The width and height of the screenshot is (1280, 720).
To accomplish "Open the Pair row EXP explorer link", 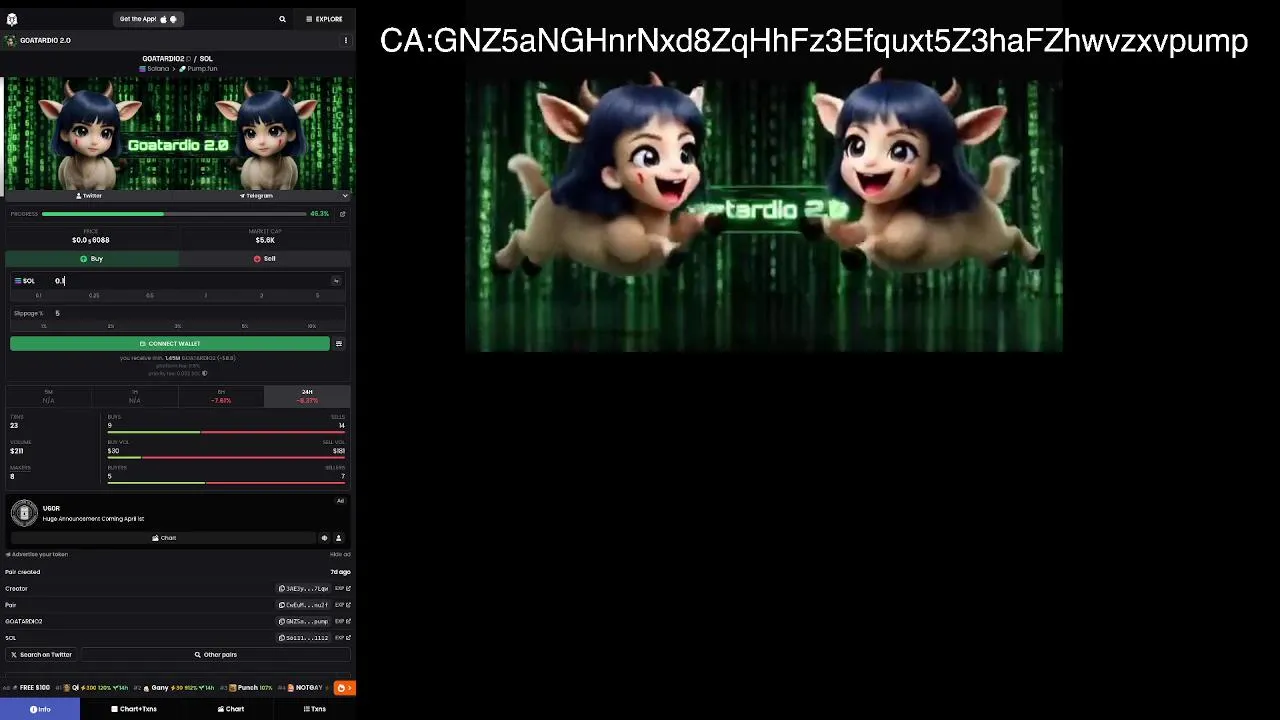I will click(342, 605).
